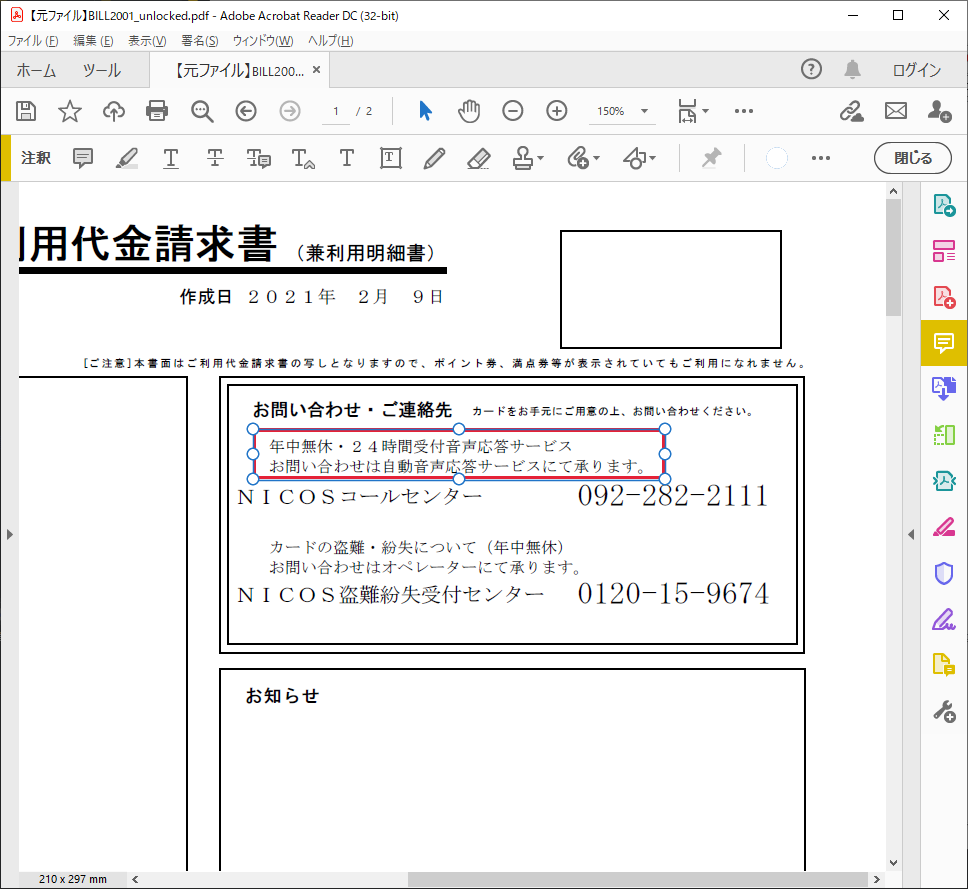
Task: Share a link to the file
Action: click(851, 111)
